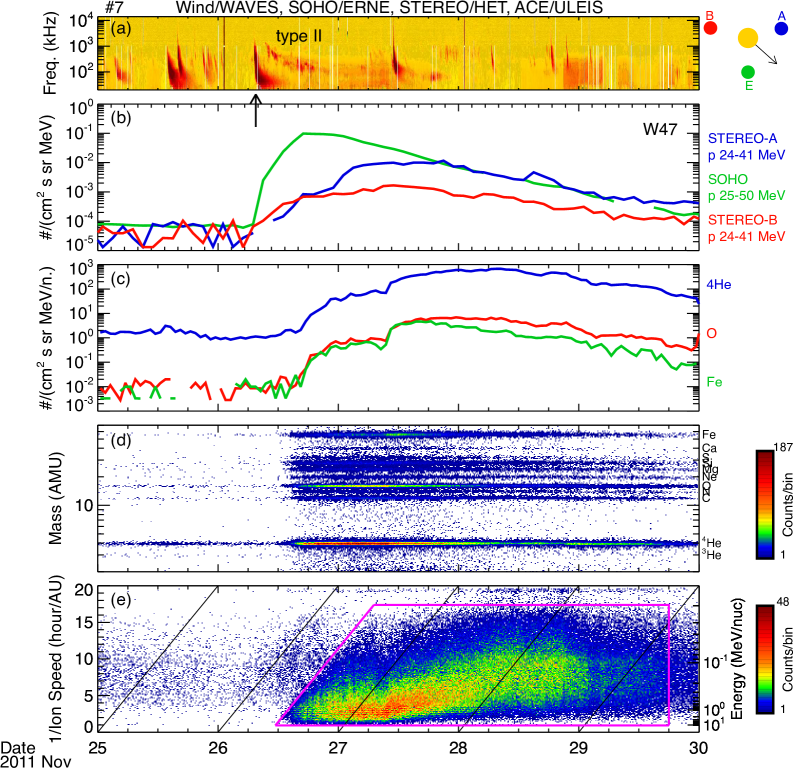793x768 pixels.
Task: Click the date tick label 29
Action: [x=579, y=748]
